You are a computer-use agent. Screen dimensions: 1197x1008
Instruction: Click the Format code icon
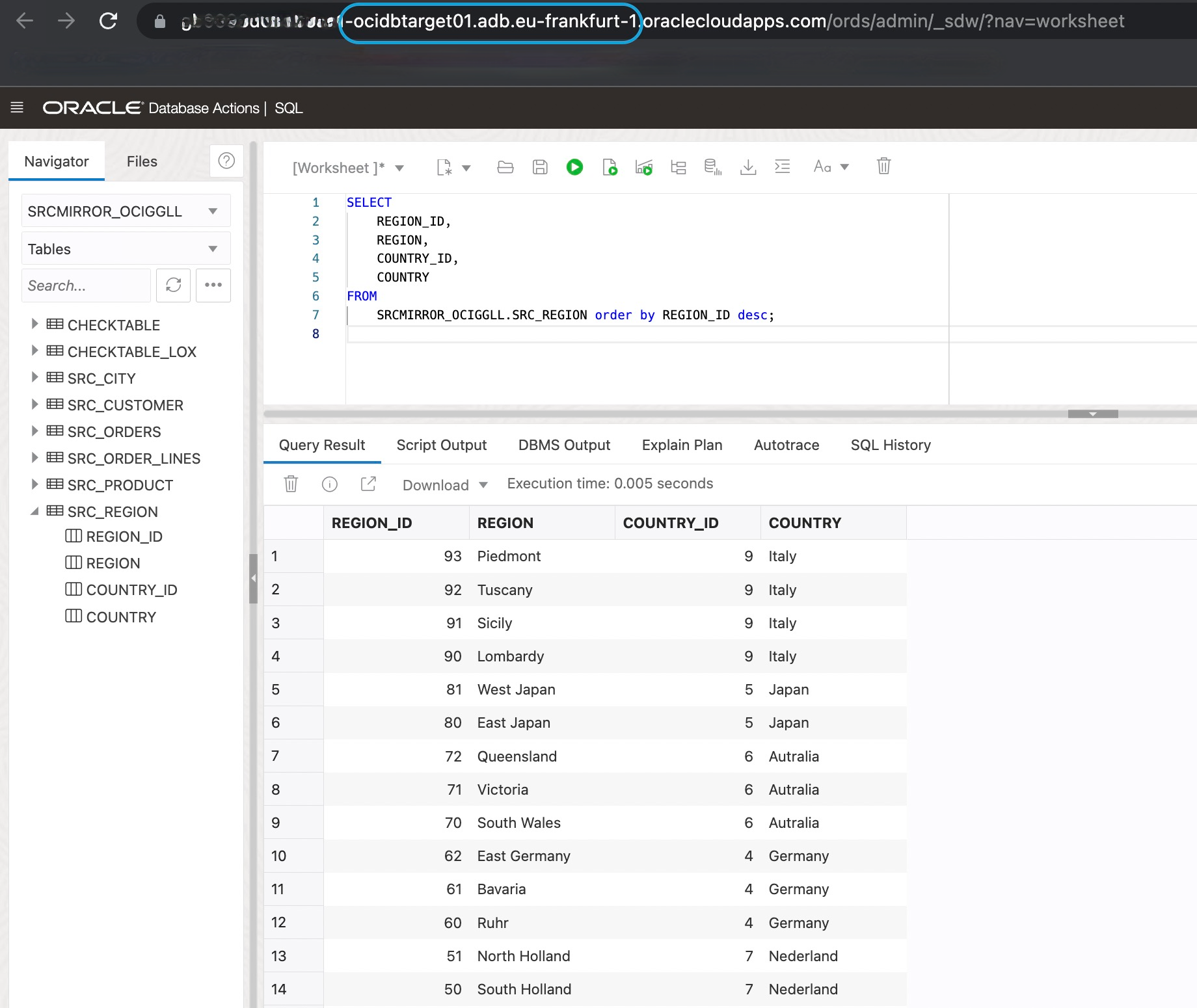tap(783, 166)
